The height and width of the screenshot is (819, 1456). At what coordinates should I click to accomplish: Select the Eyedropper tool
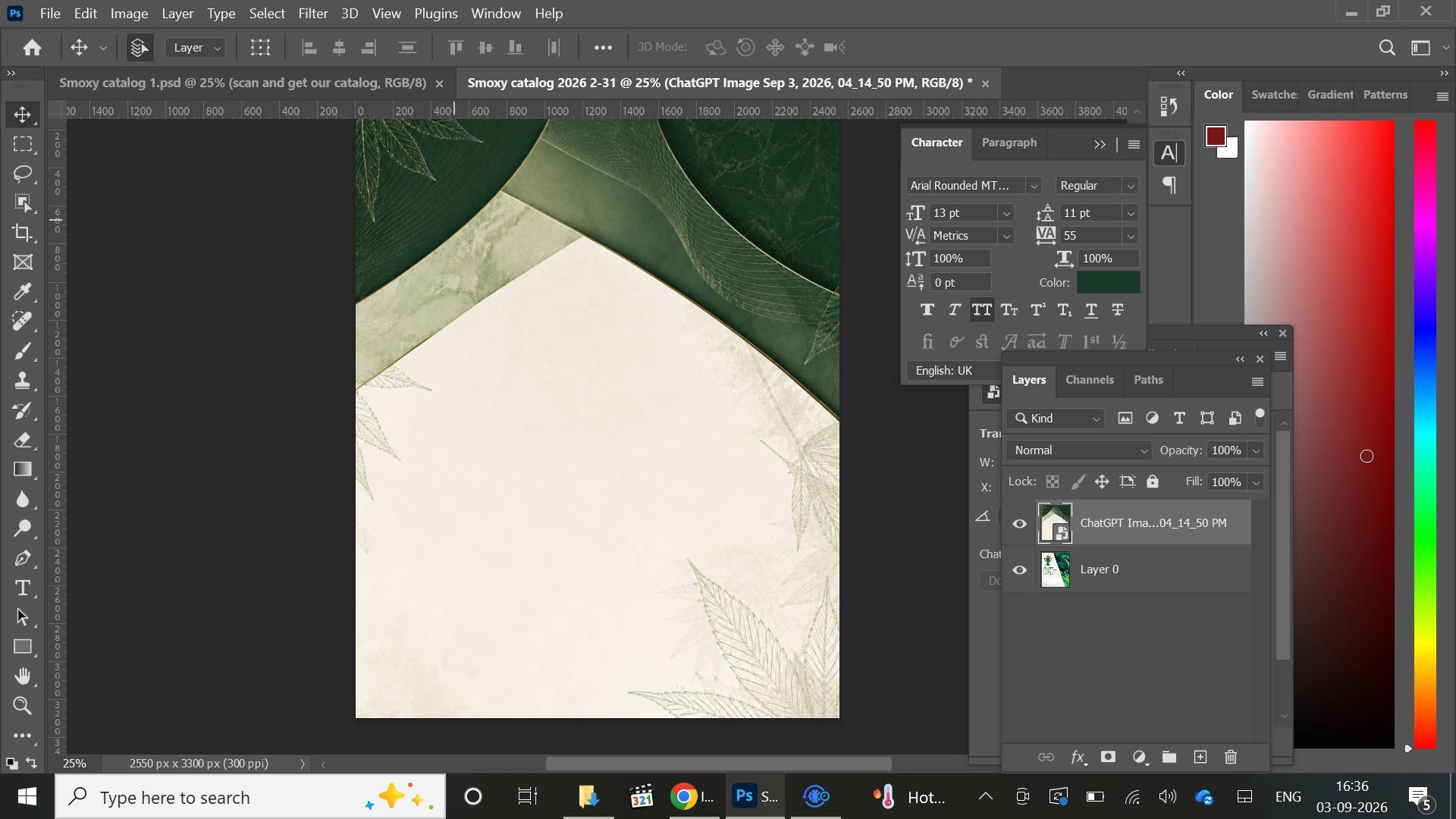[23, 292]
